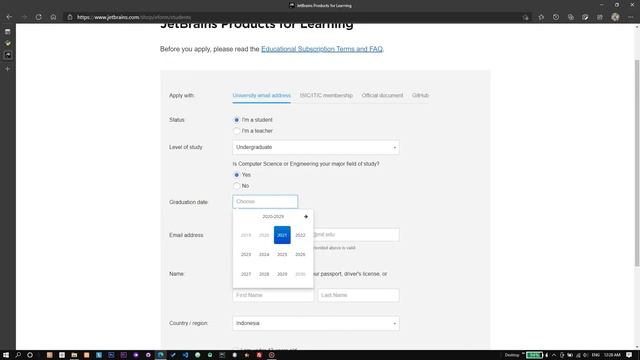Viewport: 640px width, 360px height.
Task: Click the First Name input field
Action: 273,295
